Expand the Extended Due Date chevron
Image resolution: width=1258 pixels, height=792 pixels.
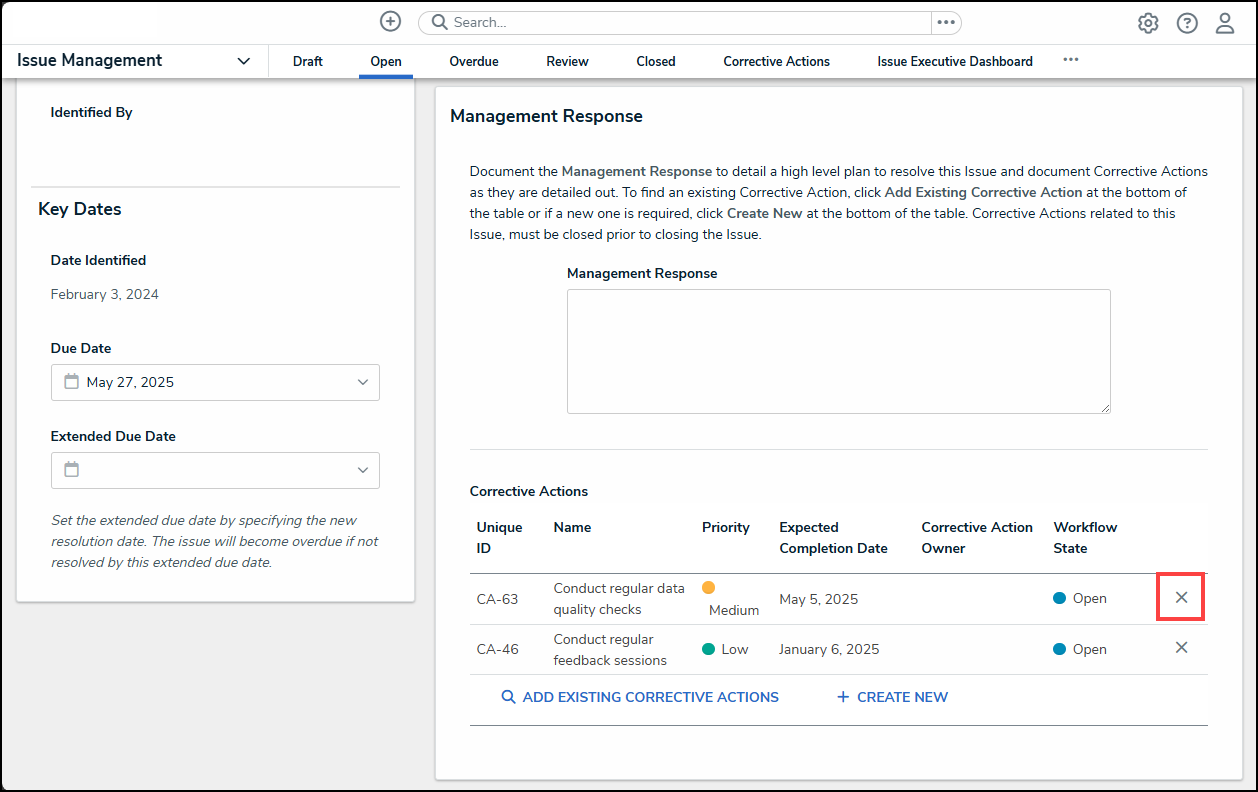coord(362,470)
